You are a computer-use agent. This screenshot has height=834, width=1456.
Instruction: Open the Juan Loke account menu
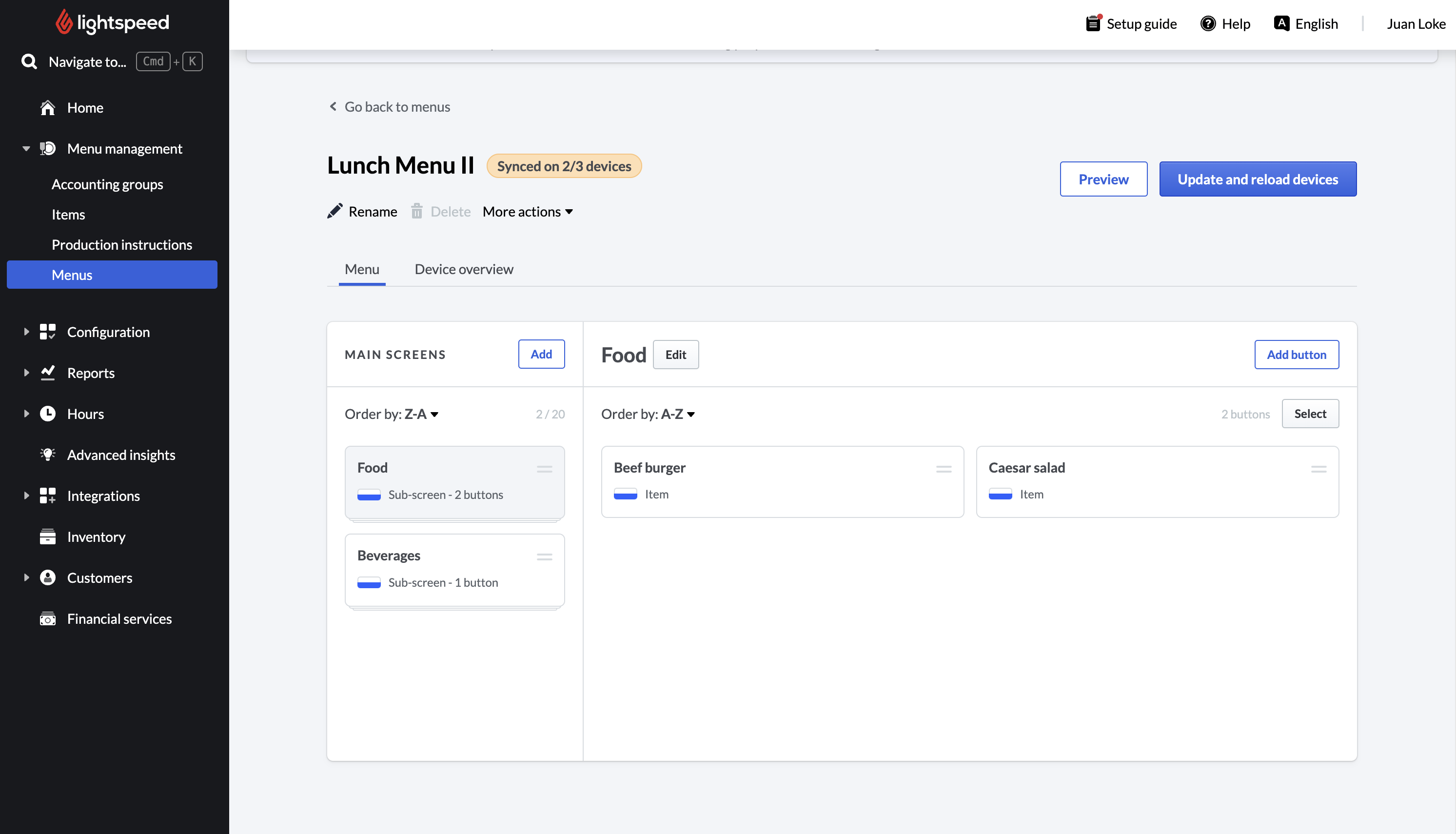tap(1416, 23)
